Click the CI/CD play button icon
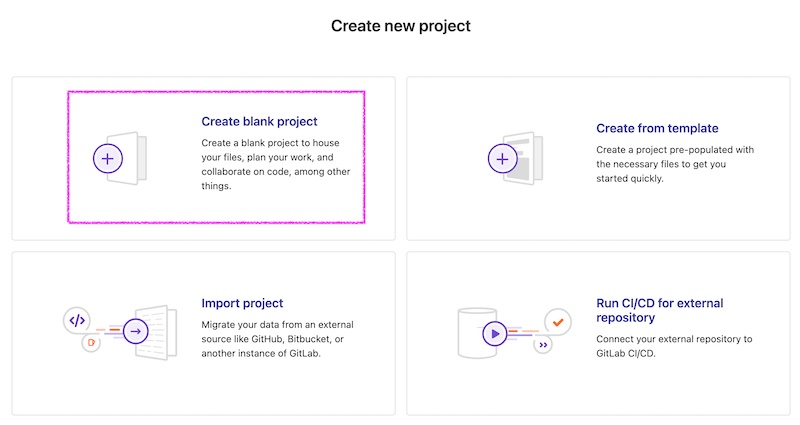 494,334
